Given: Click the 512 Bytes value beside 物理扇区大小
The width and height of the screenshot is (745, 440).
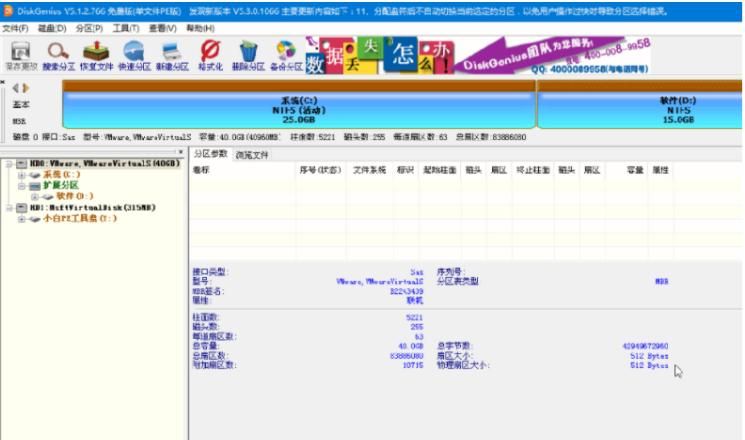Looking at the screenshot, I should (x=649, y=365).
